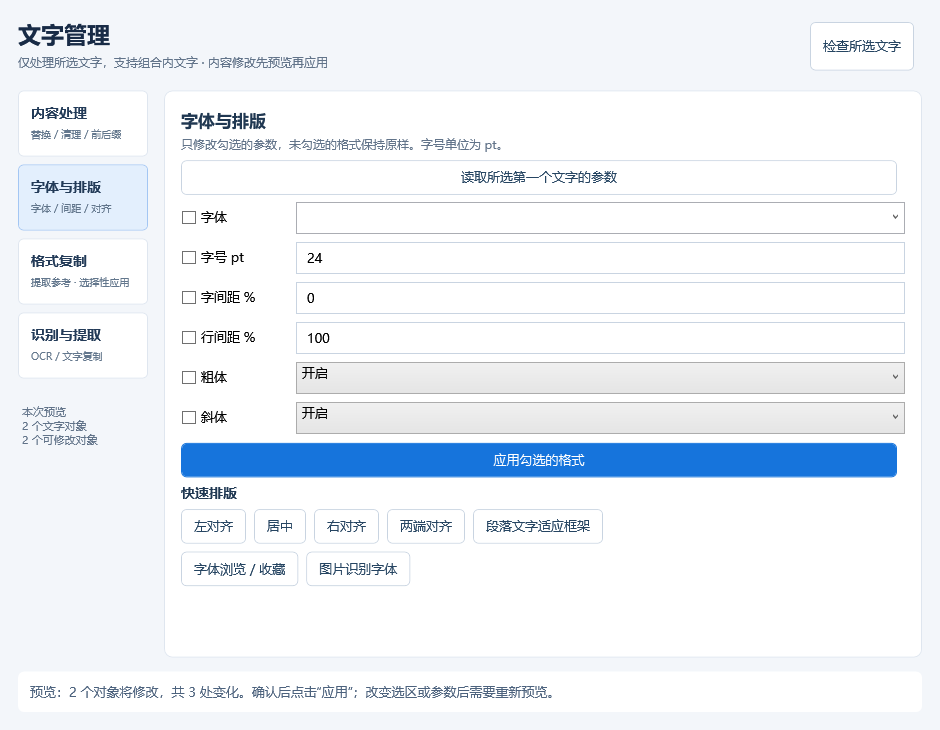This screenshot has height=730, width=940.
Task: Toggle the 行间距 % checkbox
Action: 189,337
